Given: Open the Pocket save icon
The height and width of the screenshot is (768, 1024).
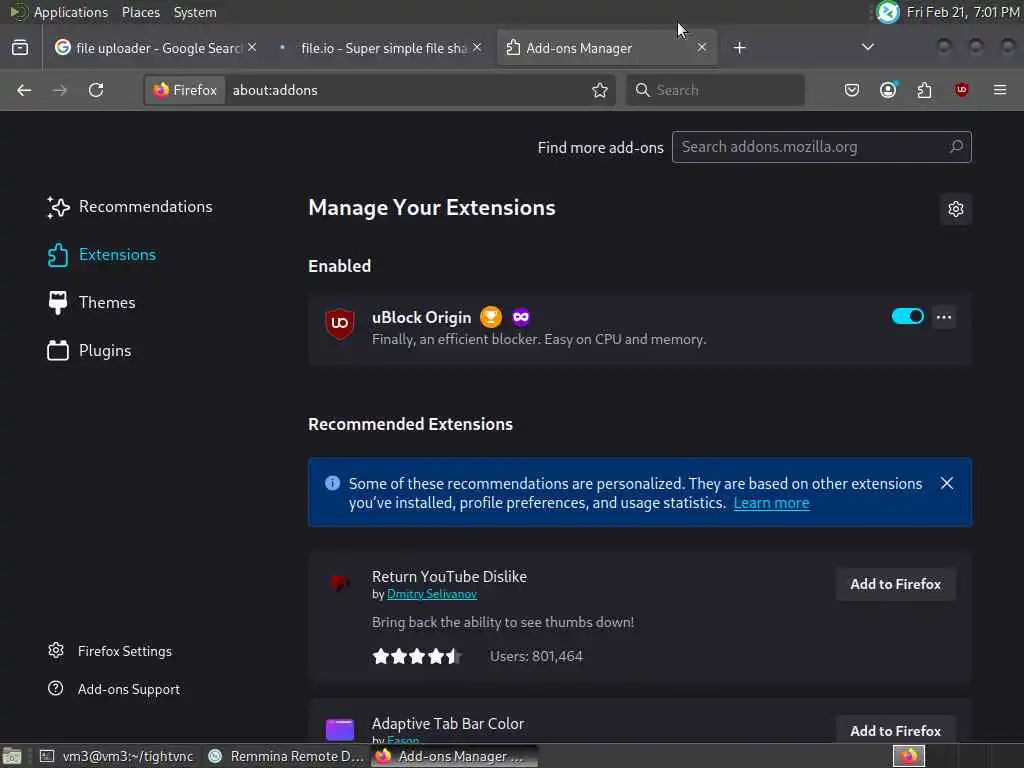Looking at the screenshot, I should [x=852, y=90].
